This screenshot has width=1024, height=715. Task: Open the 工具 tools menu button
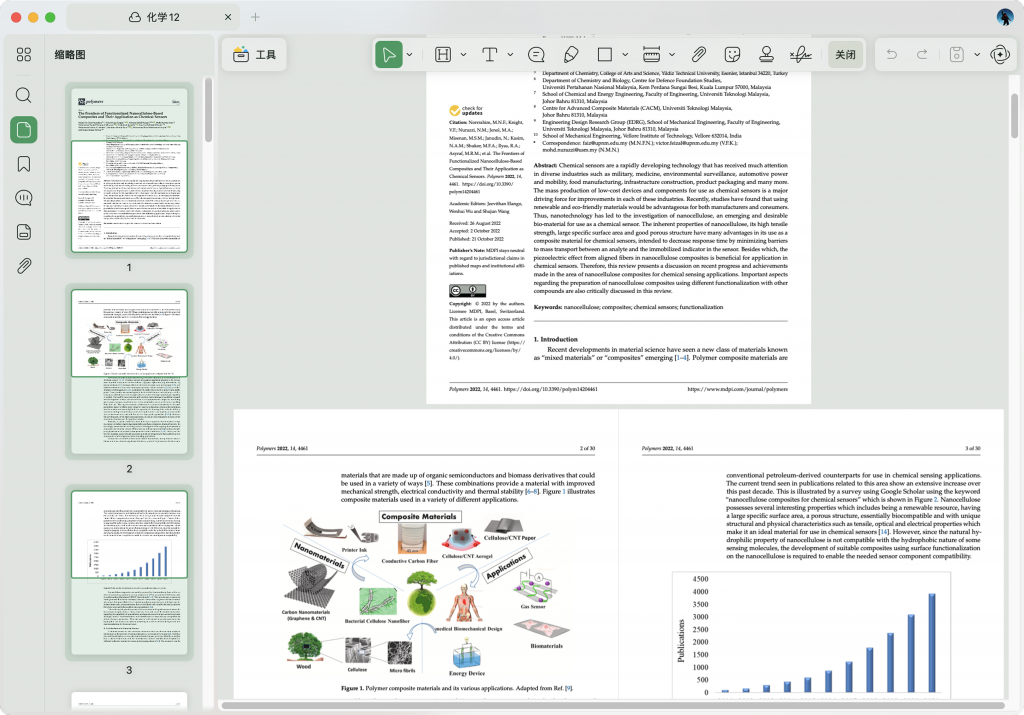coord(254,55)
